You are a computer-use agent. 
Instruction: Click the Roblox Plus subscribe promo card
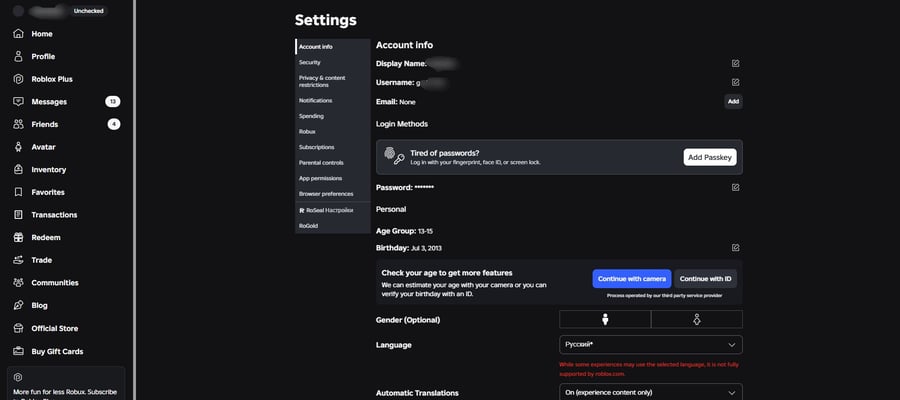coord(66,383)
